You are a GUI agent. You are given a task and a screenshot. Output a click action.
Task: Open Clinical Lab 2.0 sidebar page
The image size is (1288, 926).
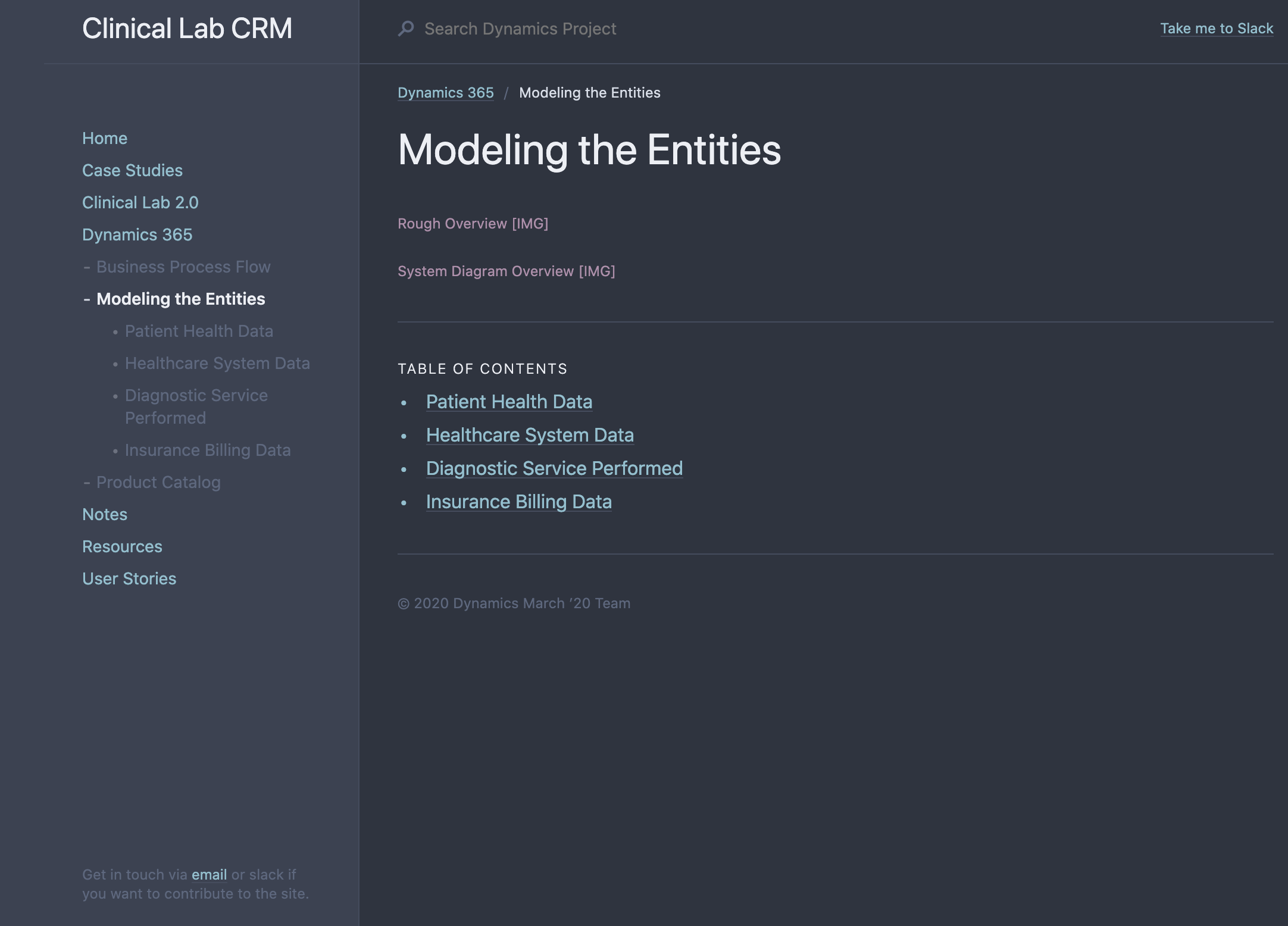coord(140,202)
